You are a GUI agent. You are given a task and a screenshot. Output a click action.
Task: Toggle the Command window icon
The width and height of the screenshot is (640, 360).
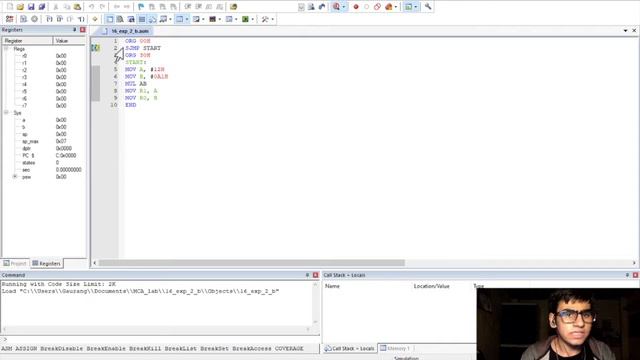[110, 19]
